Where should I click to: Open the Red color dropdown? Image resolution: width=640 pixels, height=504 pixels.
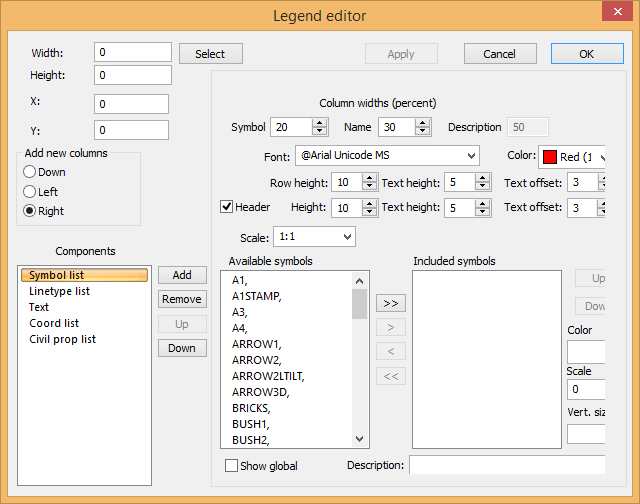[602, 157]
